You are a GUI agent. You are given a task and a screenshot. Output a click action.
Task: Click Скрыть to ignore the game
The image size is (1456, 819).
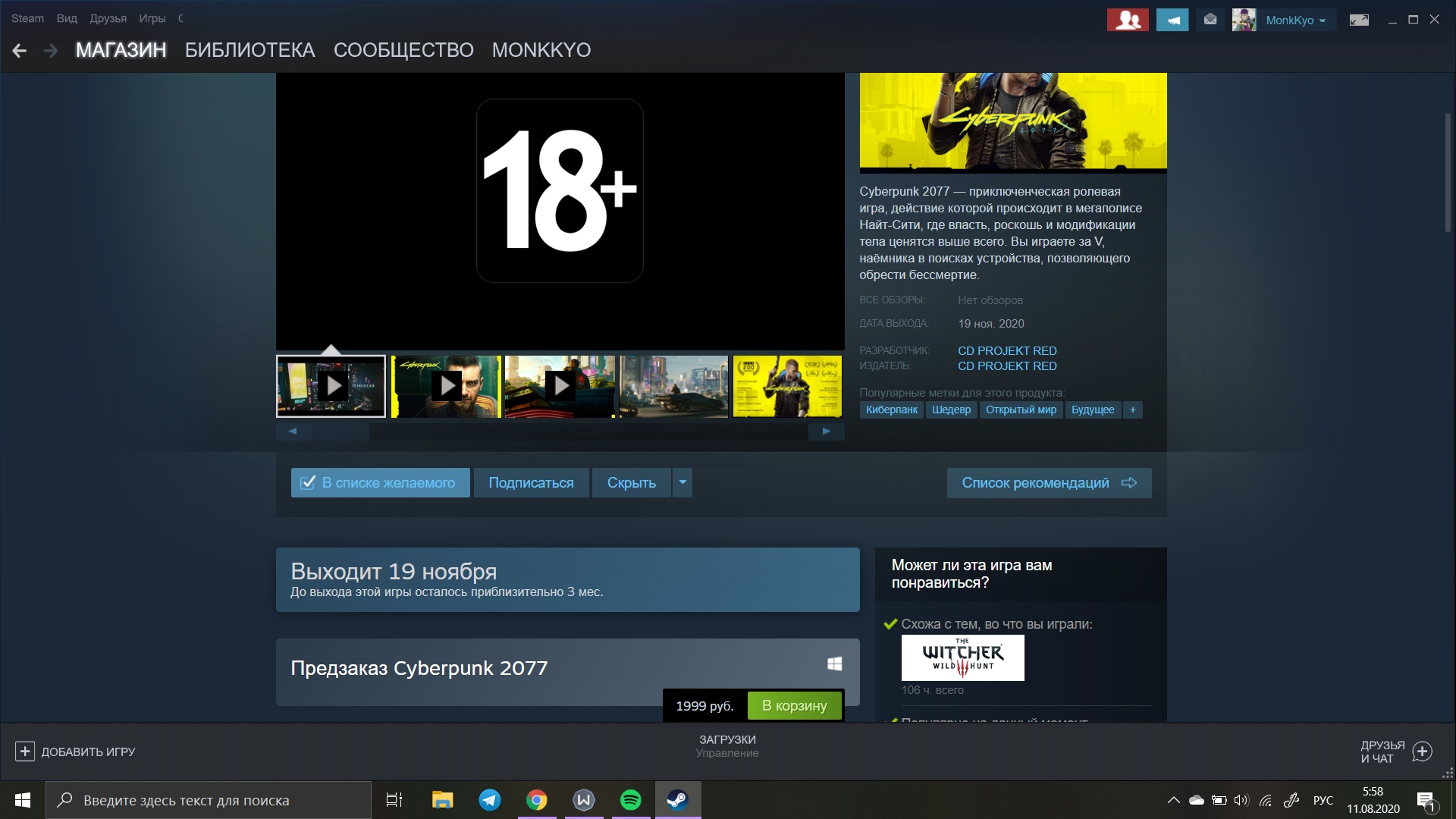point(632,483)
